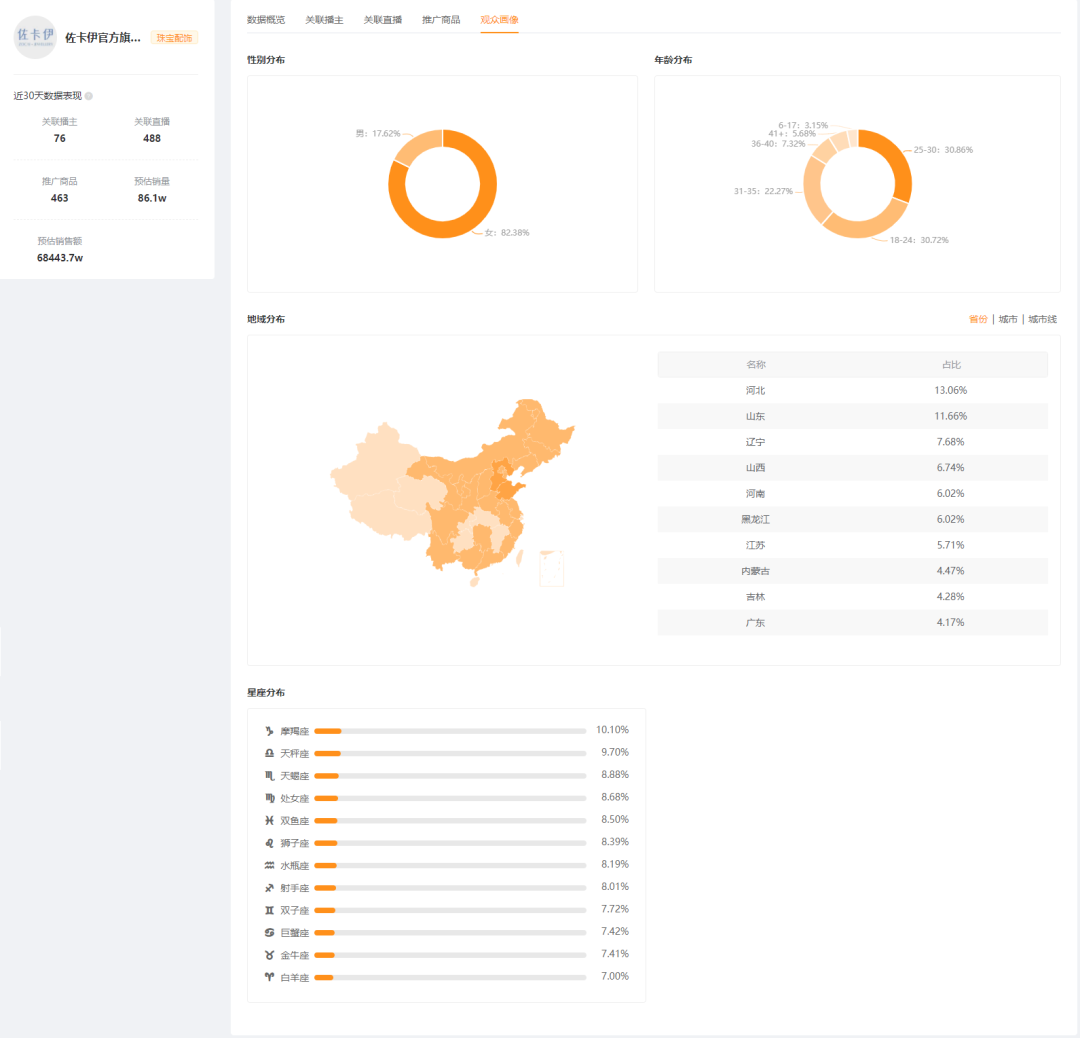Click the South China Sea inset on map
Viewport: 1080px width, 1038px height.
tap(551, 568)
